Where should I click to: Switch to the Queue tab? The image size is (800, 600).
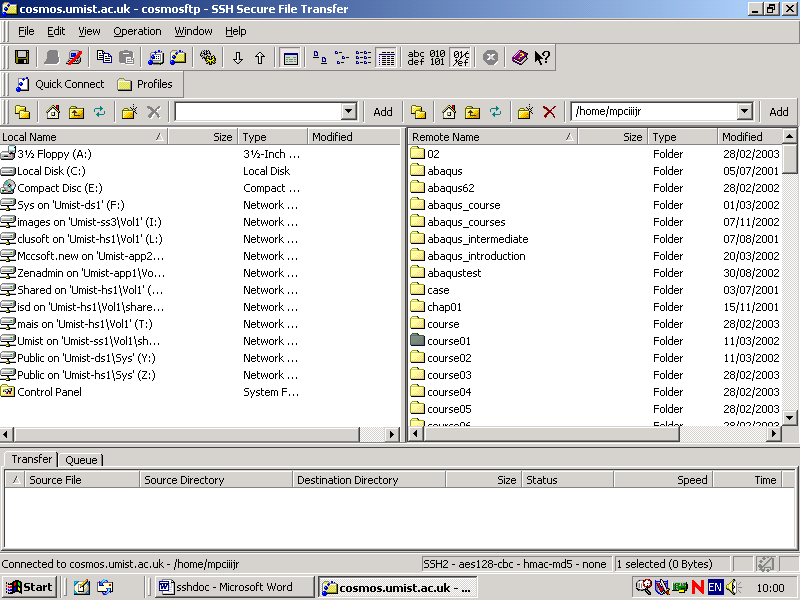81,460
